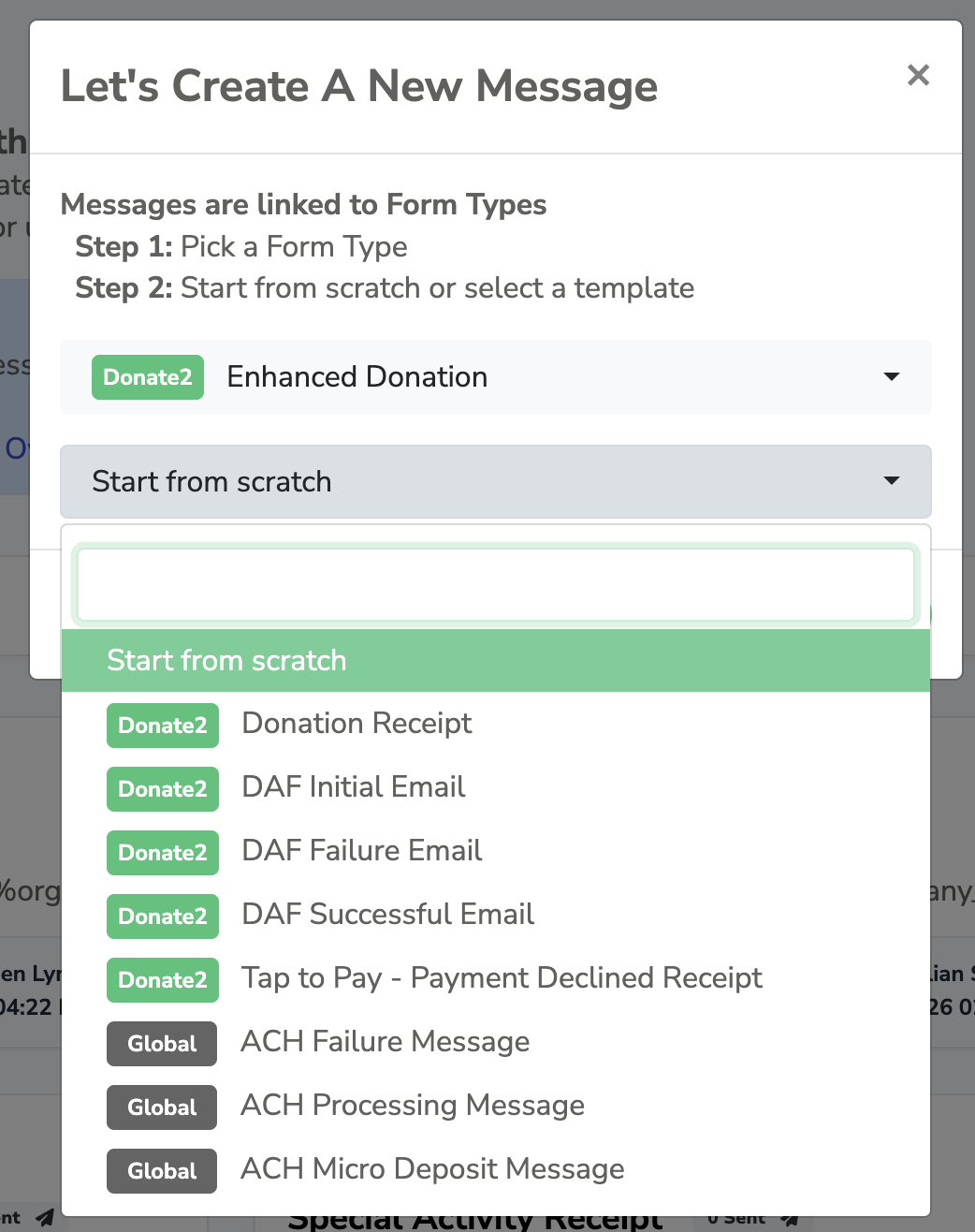975x1232 pixels.
Task: Focus the template search input field
Action: (496, 585)
